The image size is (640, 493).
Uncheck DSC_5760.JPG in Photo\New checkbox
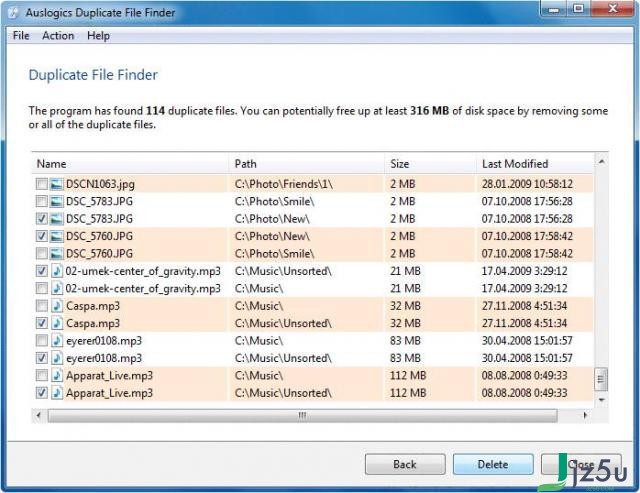click(x=42, y=236)
